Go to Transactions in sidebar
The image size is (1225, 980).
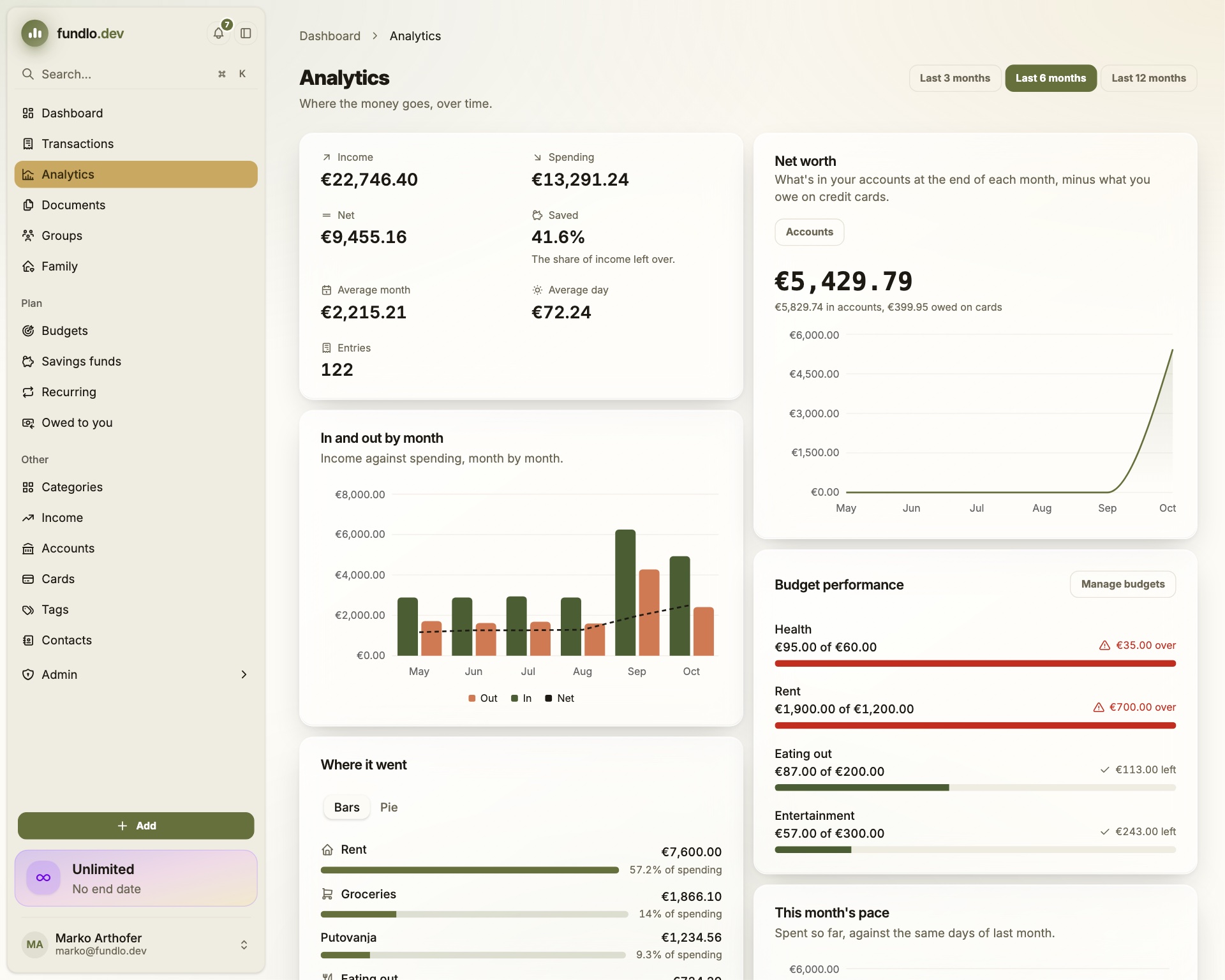[136, 144]
